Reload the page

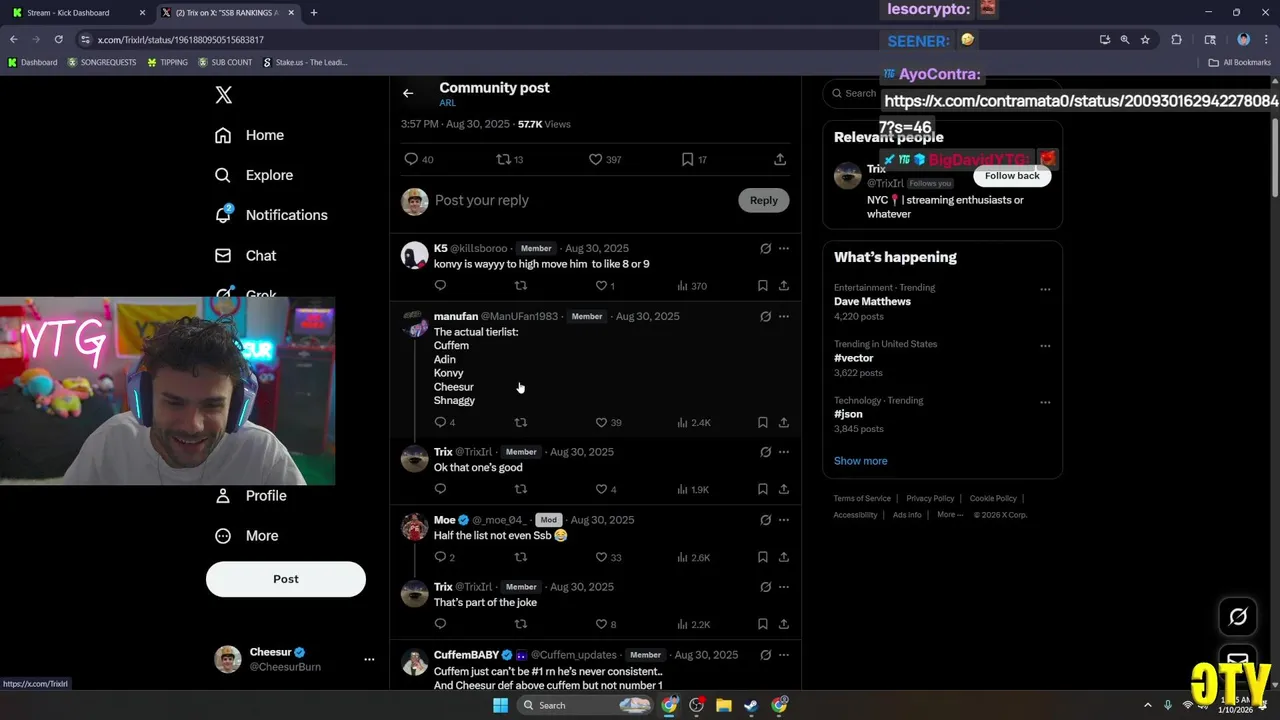(x=58, y=39)
